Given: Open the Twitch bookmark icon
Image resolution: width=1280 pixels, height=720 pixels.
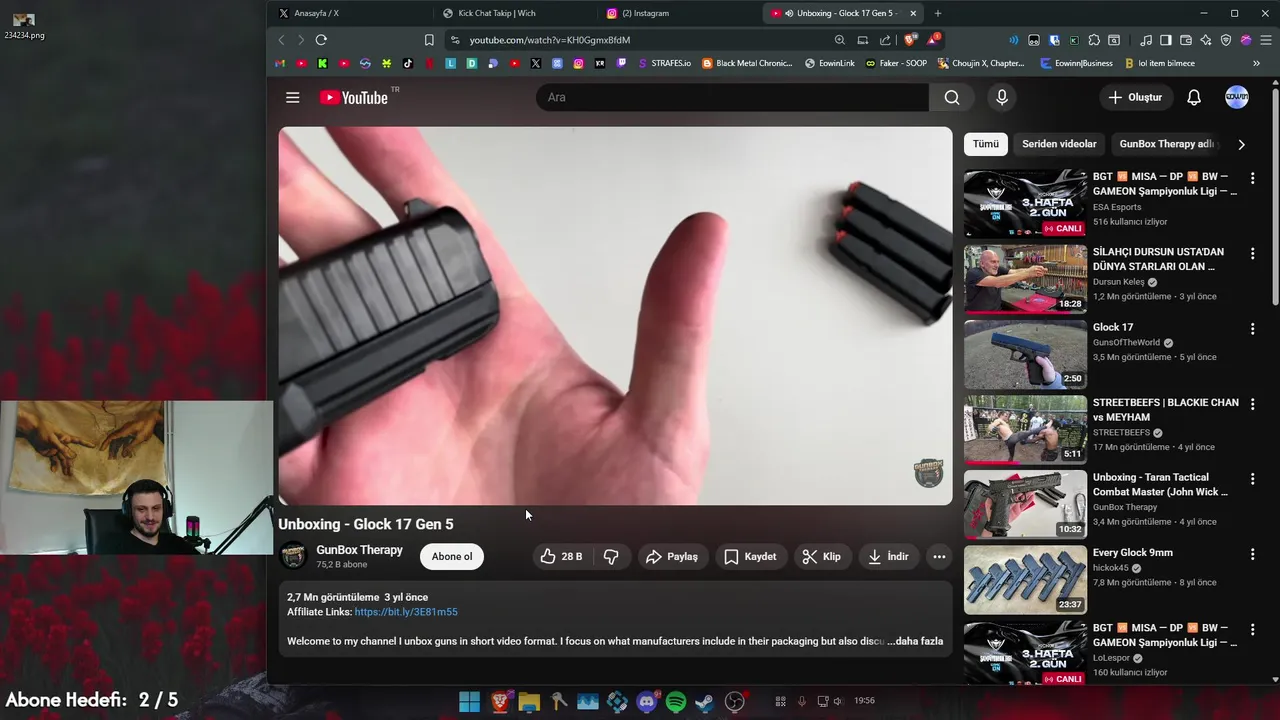Looking at the screenshot, I should click(x=621, y=63).
